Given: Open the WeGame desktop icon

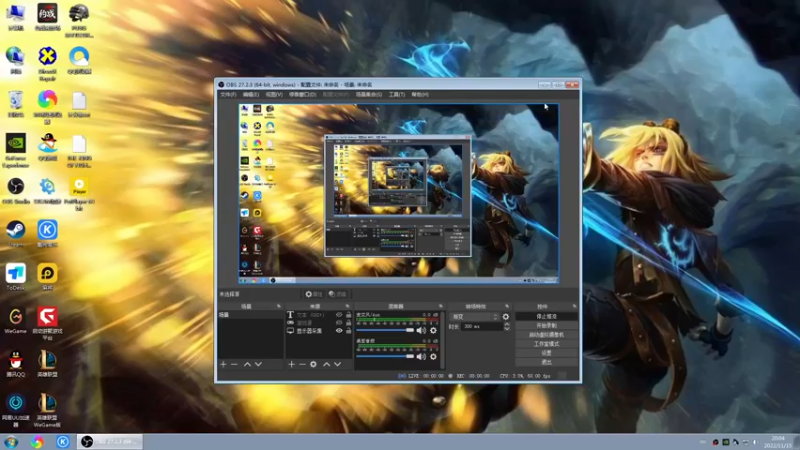Looking at the screenshot, I should [x=16, y=320].
